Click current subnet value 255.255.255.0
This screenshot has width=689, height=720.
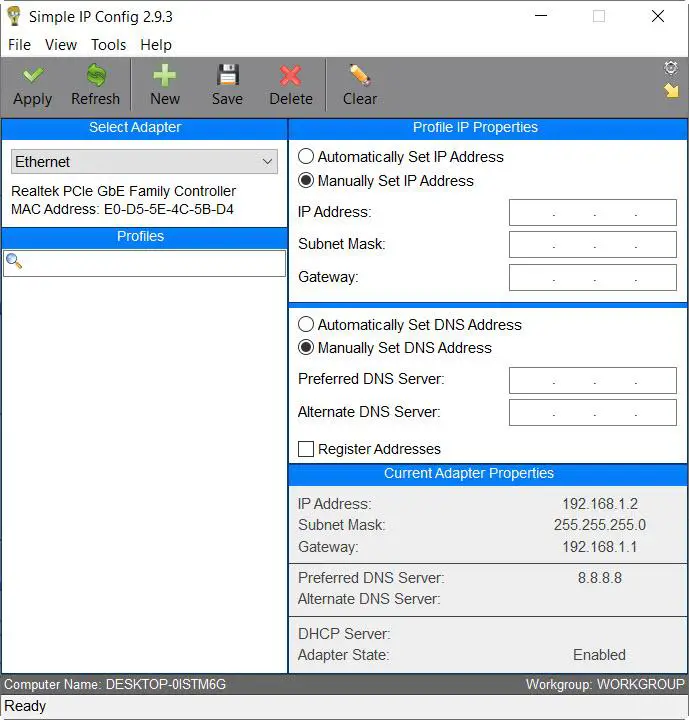tap(600, 525)
